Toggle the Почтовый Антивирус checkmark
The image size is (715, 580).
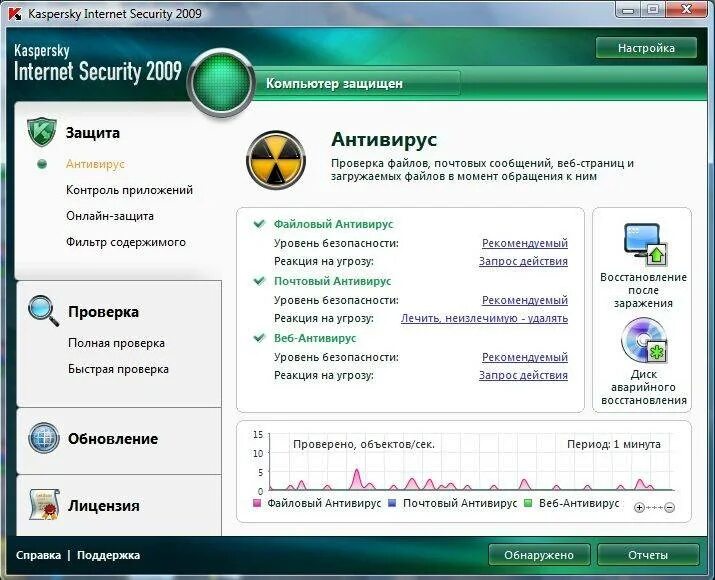tap(259, 280)
